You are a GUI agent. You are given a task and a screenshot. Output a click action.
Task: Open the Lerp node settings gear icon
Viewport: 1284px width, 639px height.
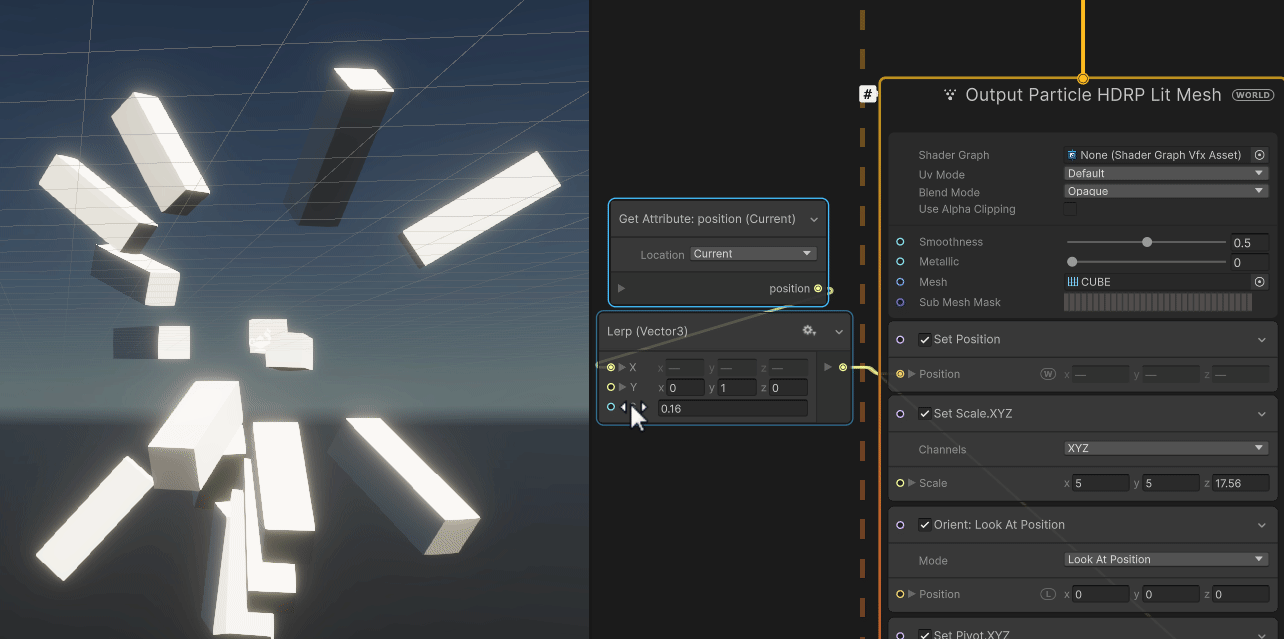[x=809, y=331]
